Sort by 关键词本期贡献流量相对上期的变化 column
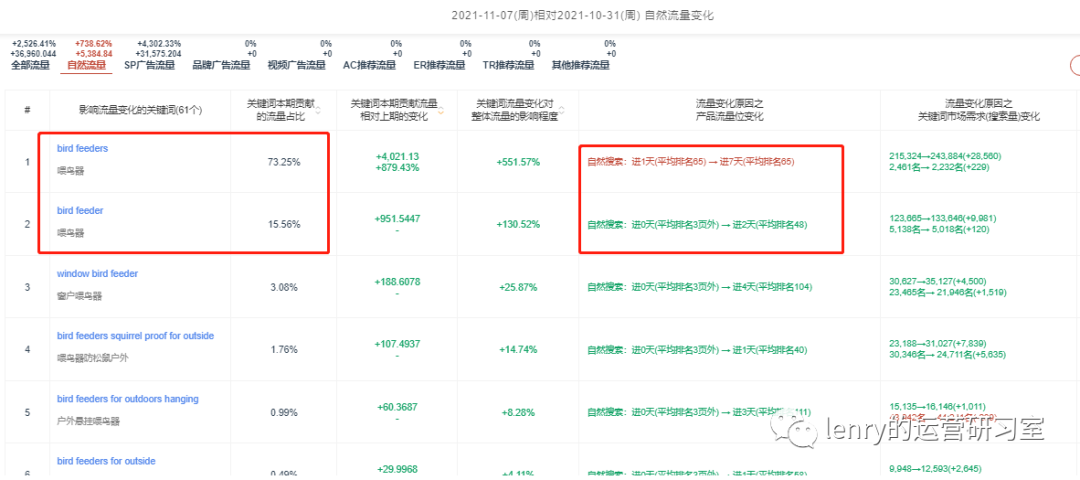Viewport: 1080px width, 480px height. point(442,109)
